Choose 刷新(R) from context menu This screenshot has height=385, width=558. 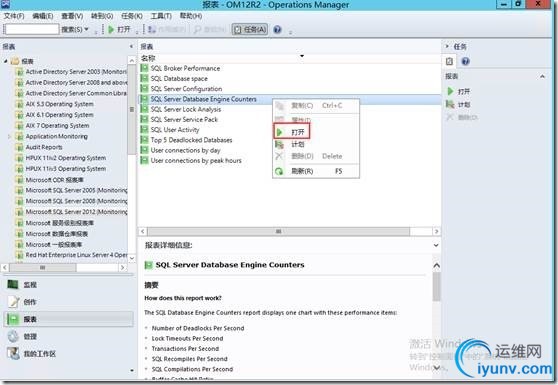pyautogui.click(x=316, y=171)
